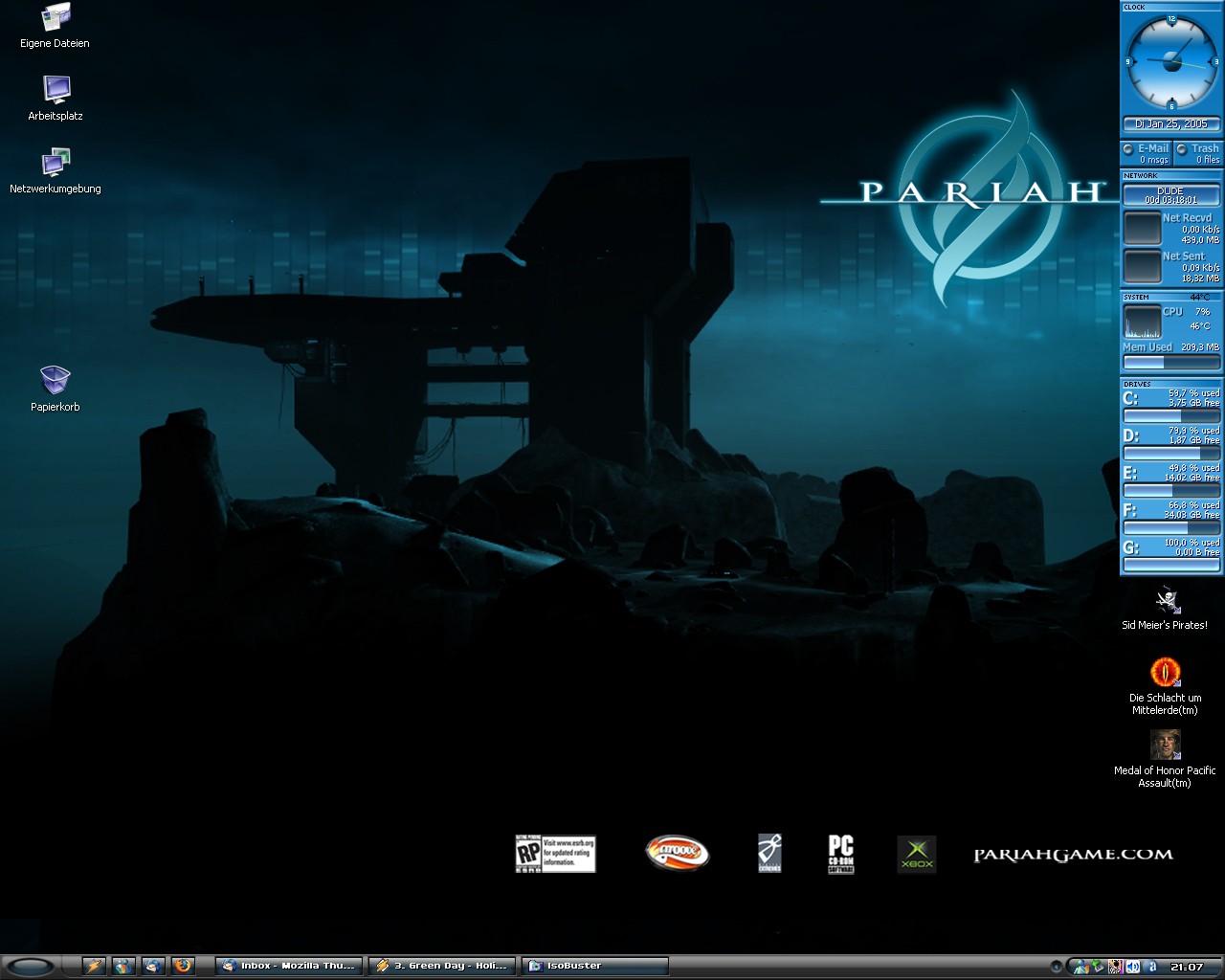
Task: Click the DUDE uptime button
Action: pos(1171,195)
